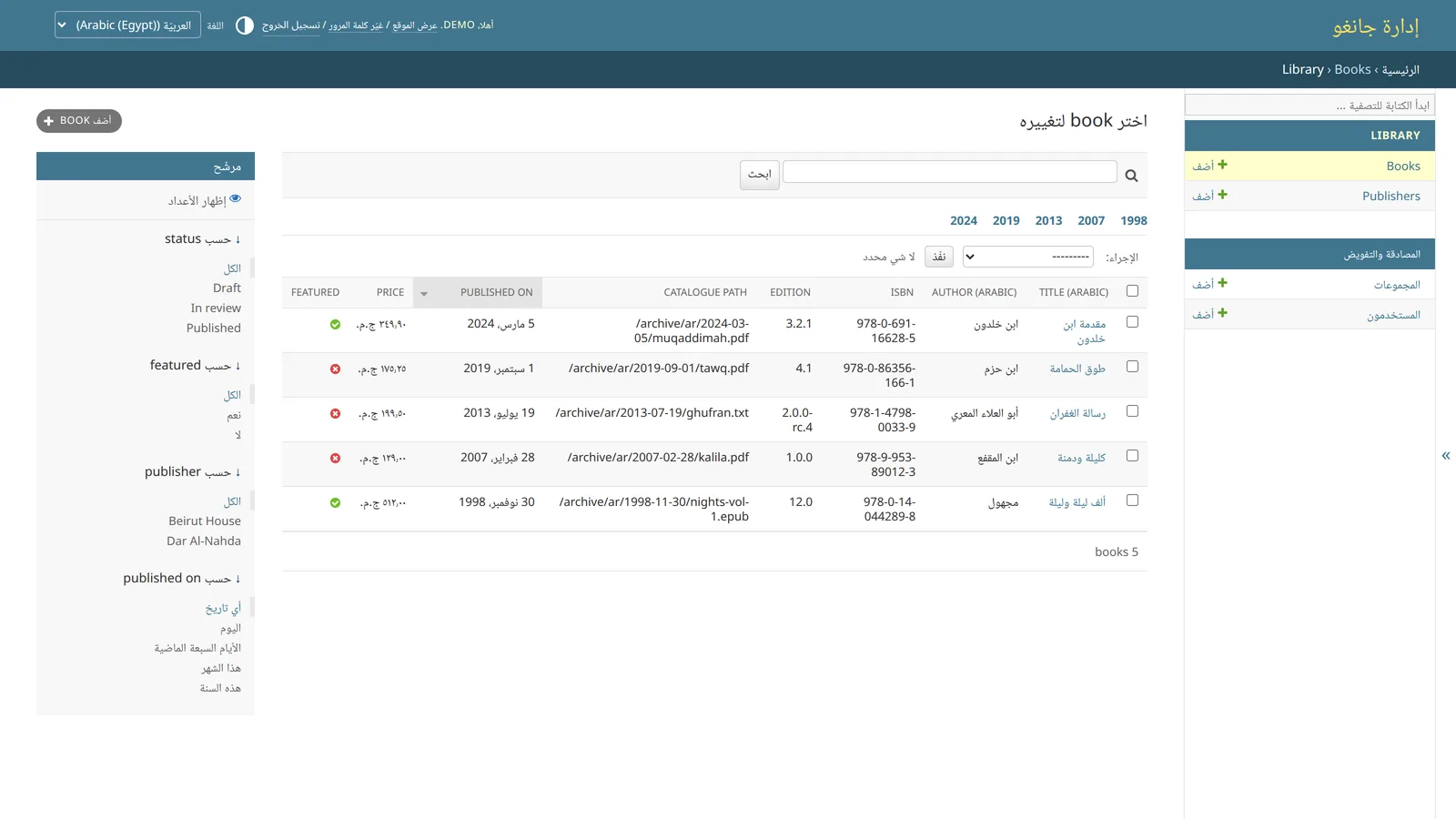Tick the checkbox for ألف ليلة وليلة

1132,500
